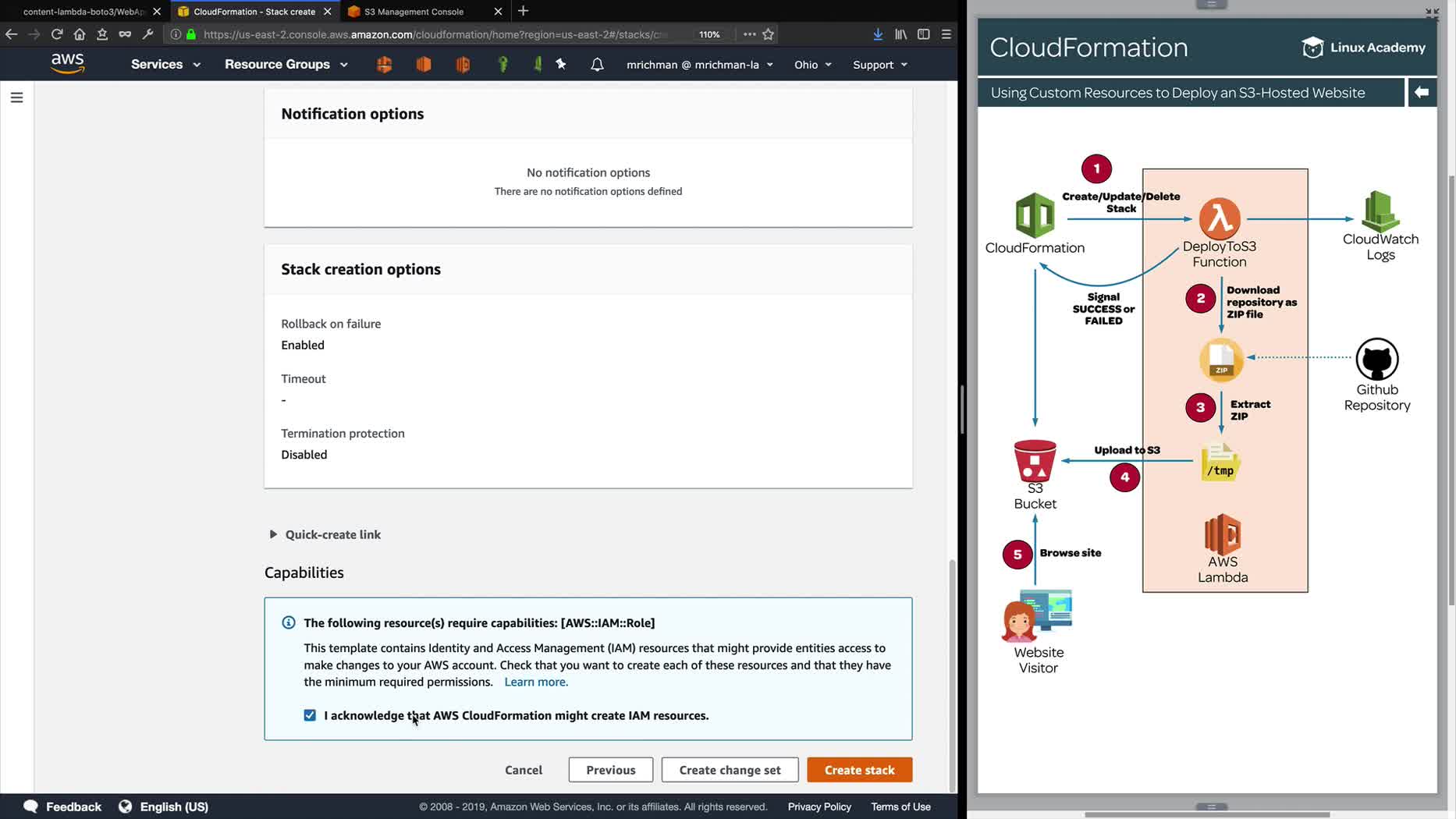Click the DeployToS3 Function lambda icon

(1220, 218)
